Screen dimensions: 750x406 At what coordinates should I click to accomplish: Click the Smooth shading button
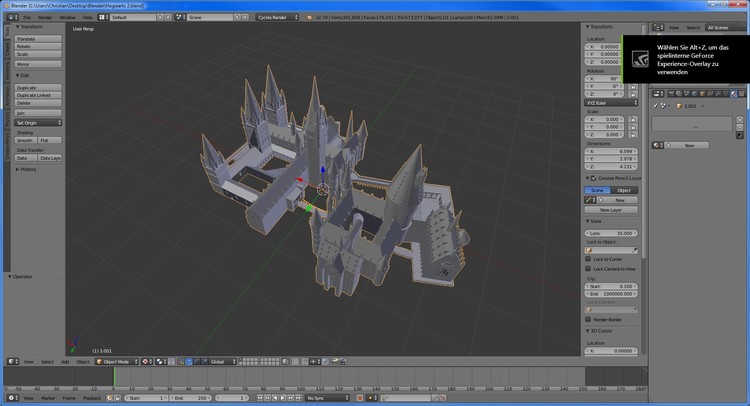pos(26,140)
